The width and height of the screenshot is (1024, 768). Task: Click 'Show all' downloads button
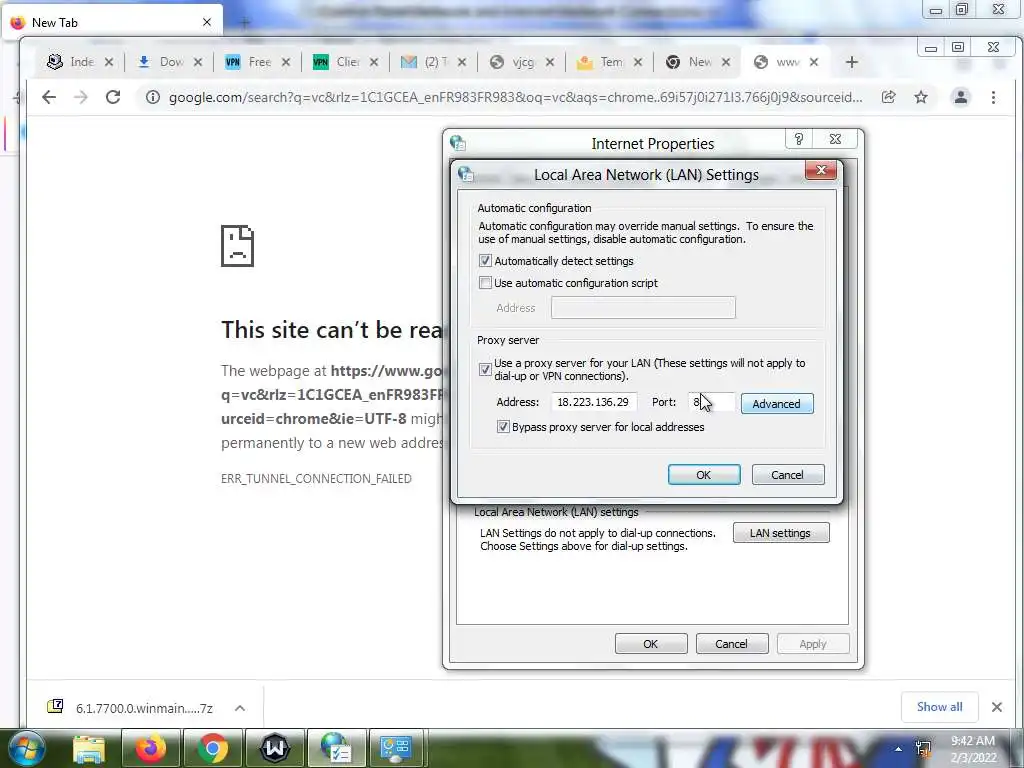pos(939,707)
